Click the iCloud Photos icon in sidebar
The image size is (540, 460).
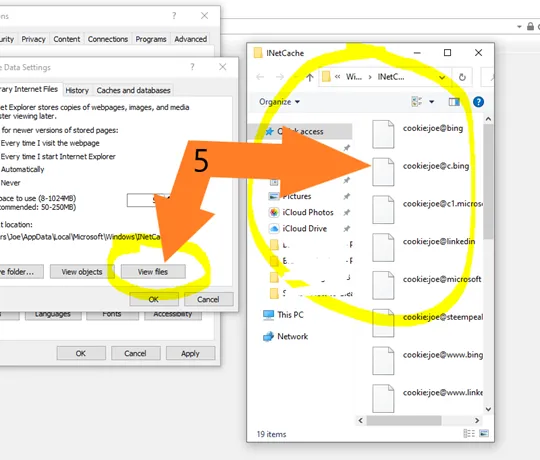click(274, 212)
